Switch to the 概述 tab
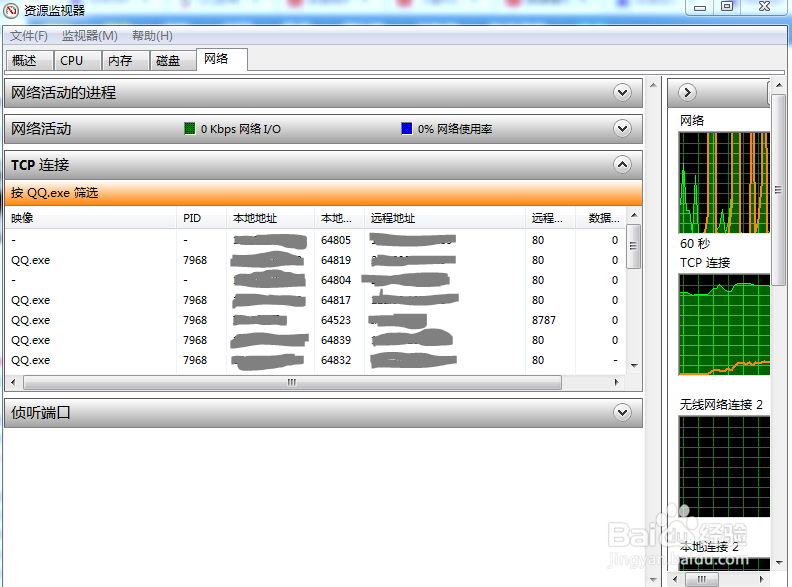The width and height of the screenshot is (792, 587). coord(29,61)
